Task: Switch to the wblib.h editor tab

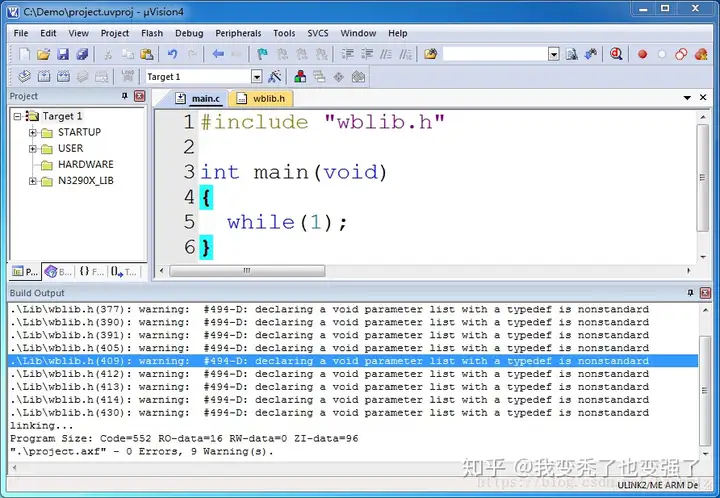Action: pos(261,98)
